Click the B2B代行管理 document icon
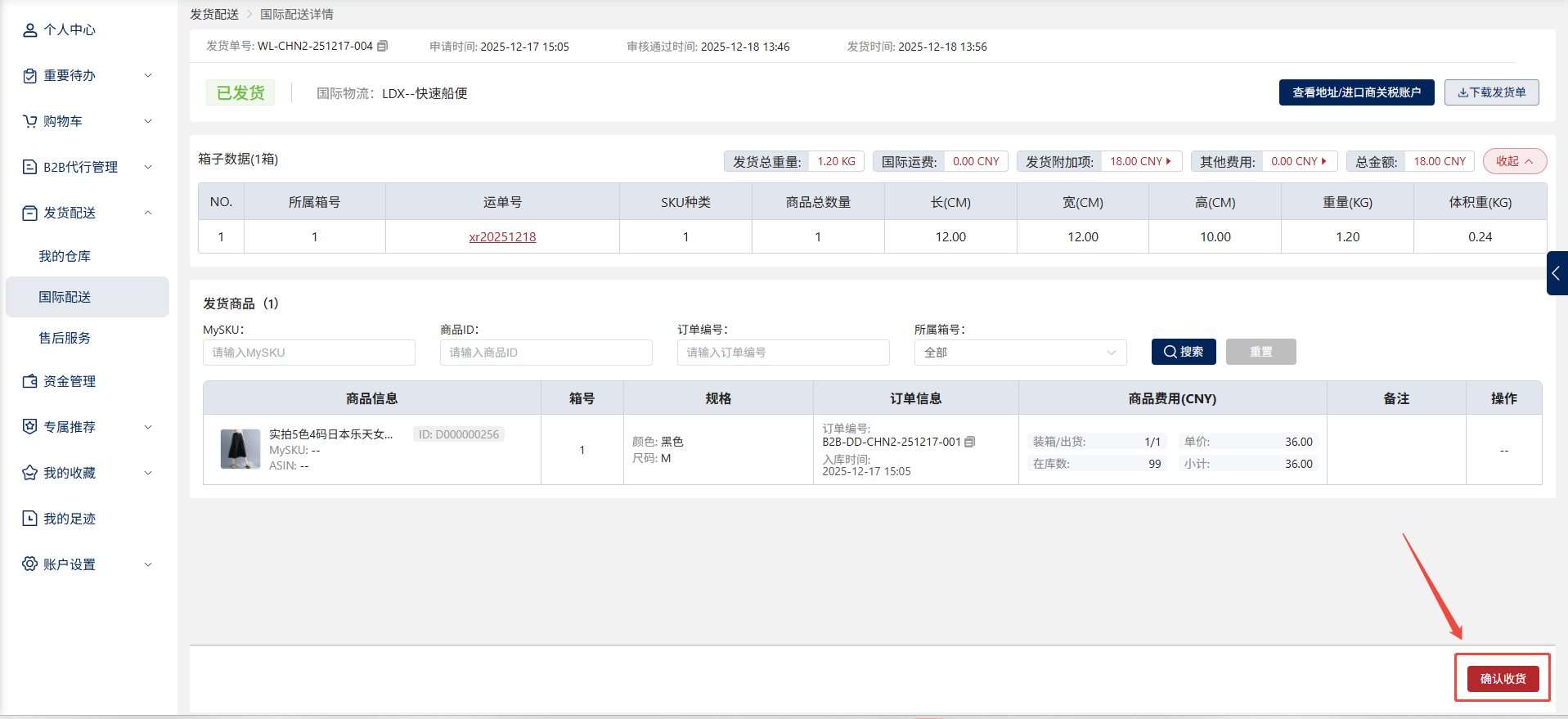 30,168
